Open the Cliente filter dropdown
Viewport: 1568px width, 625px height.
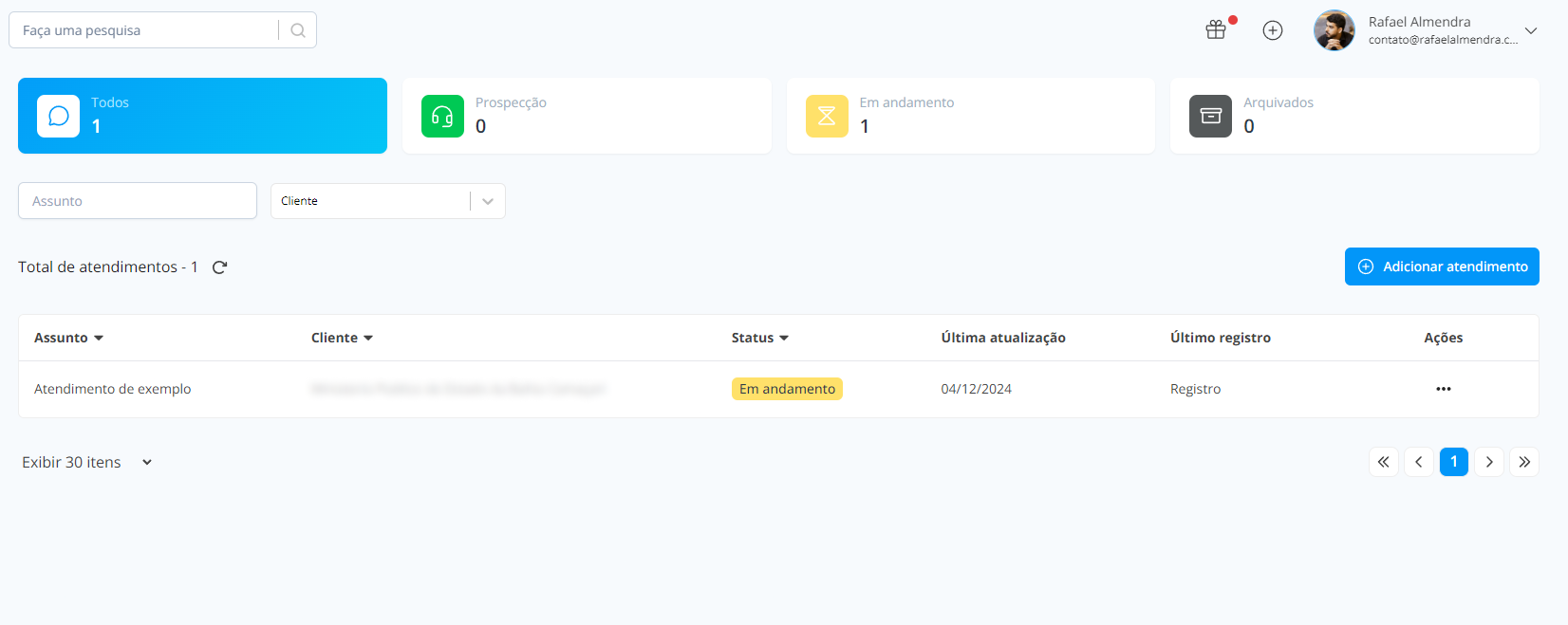click(388, 201)
